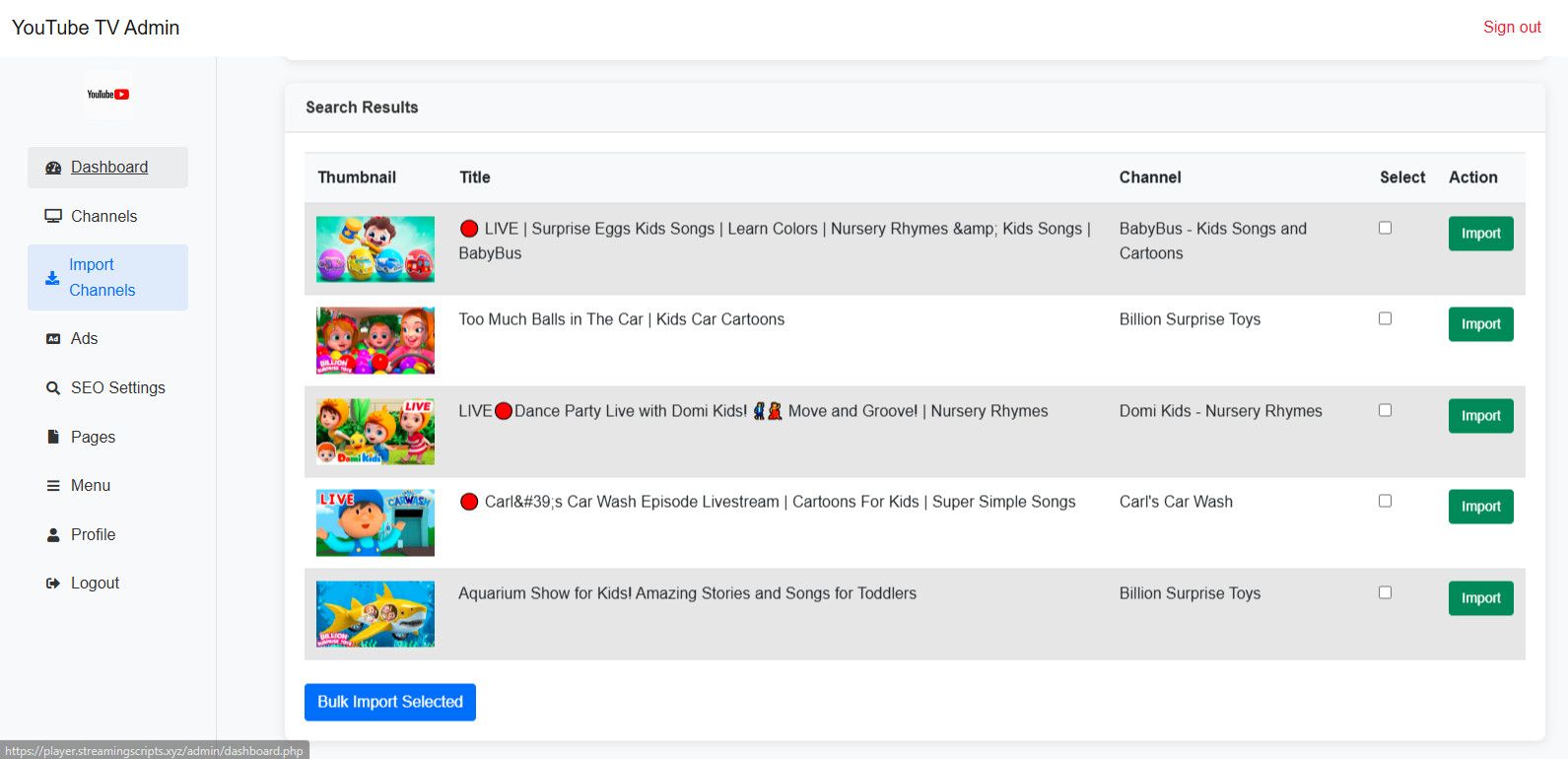Click the Sign out link
The height and width of the screenshot is (759, 1568).
pos(1511,28)
